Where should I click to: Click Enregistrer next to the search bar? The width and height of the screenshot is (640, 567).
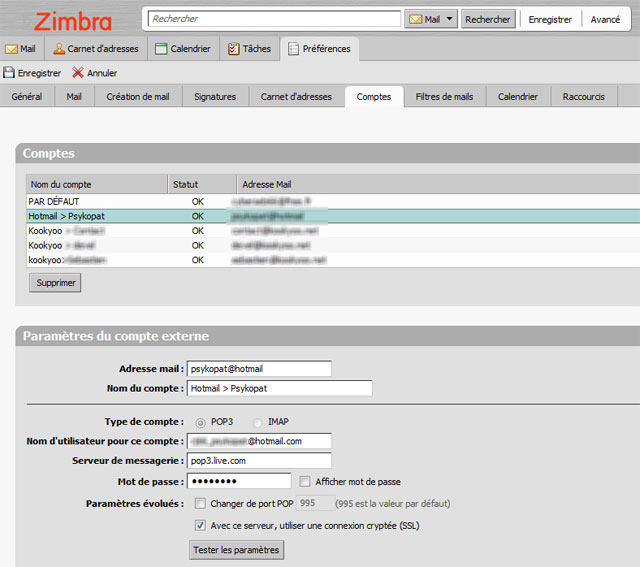[x=550, y=19]
